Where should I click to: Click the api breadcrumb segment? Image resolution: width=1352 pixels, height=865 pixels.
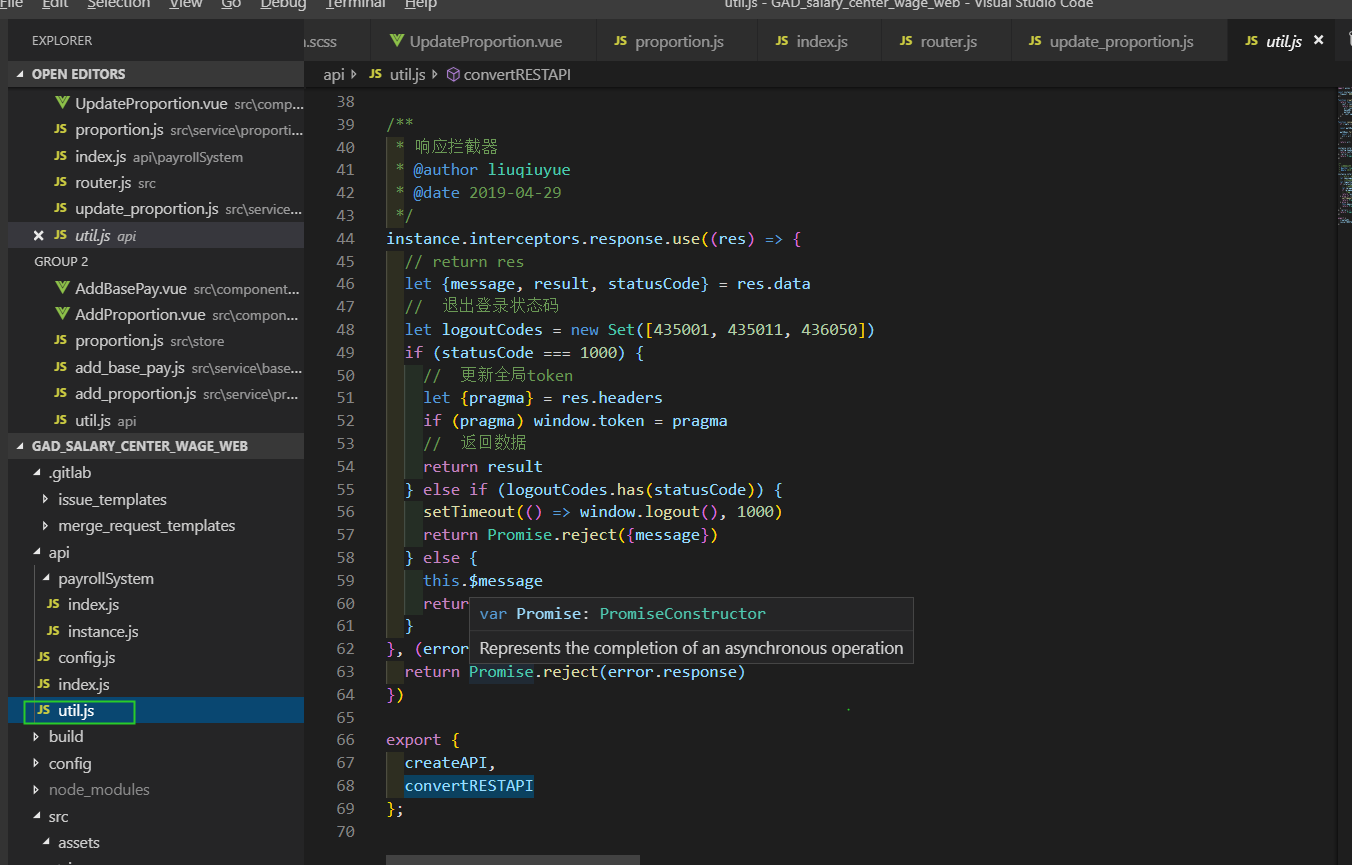(x=334, y=75)
